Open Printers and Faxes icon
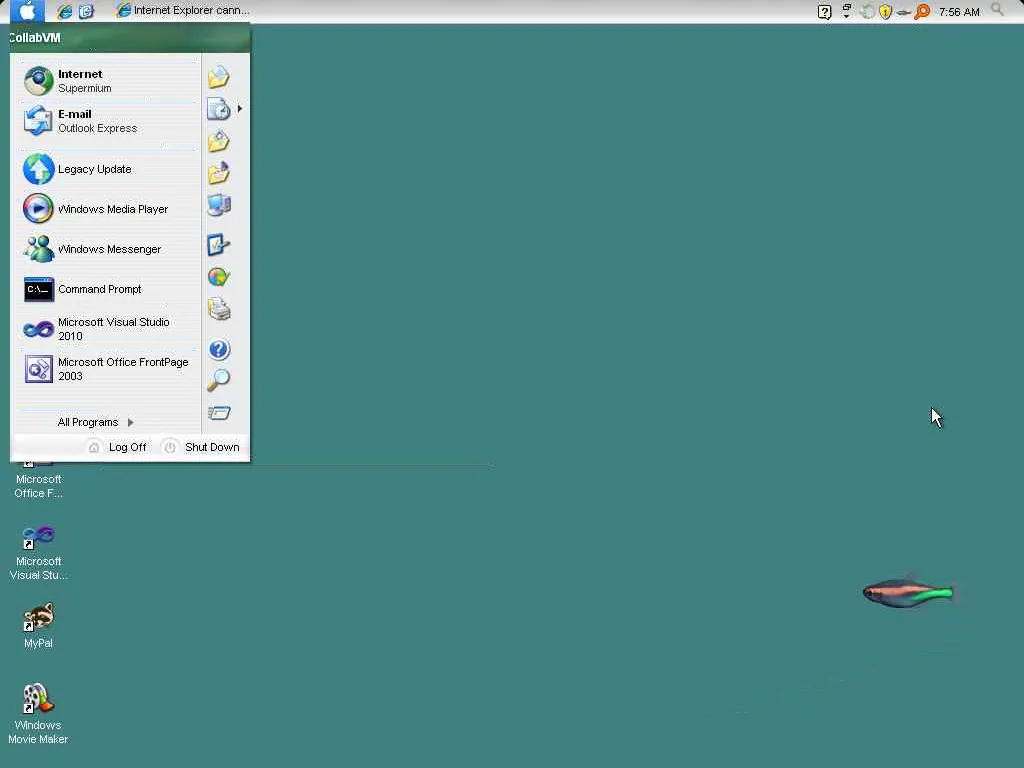This screenshot has height=768, width=1024. point(219,309)
